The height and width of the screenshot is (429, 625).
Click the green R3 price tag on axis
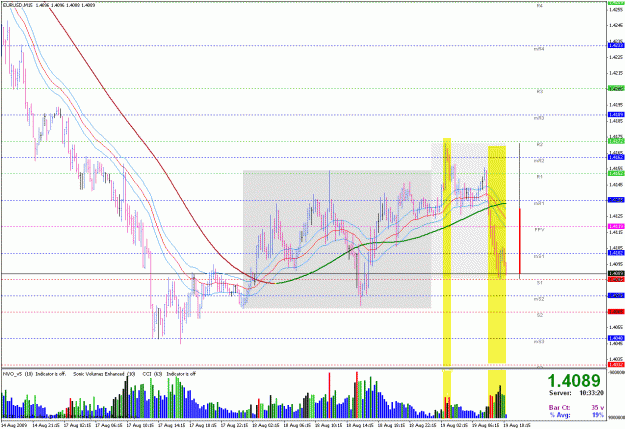pyautogui.click(x=616, y=89)
